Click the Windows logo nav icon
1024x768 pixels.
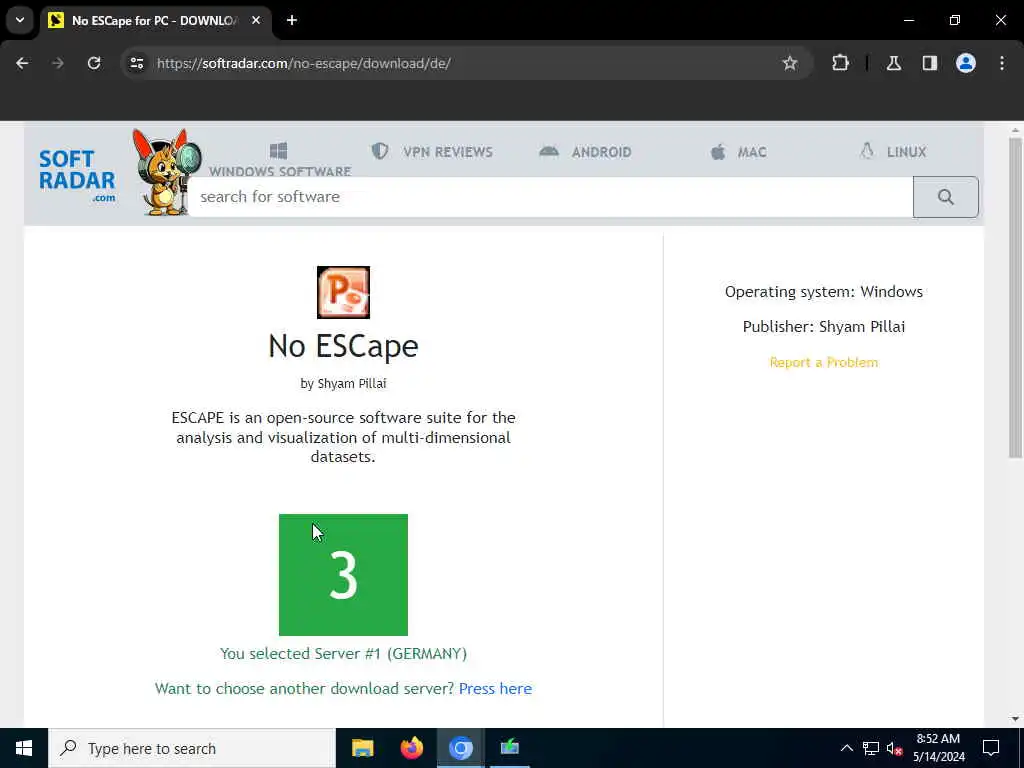278,151
